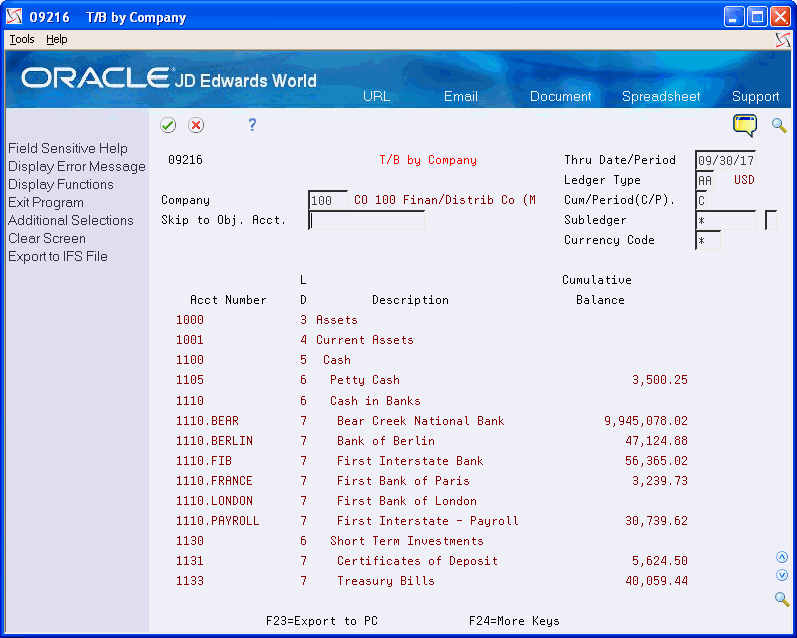Image resolution: width=797 pixels, height=638 pixels.
Task: Click the Company input field
Action: 328,200
